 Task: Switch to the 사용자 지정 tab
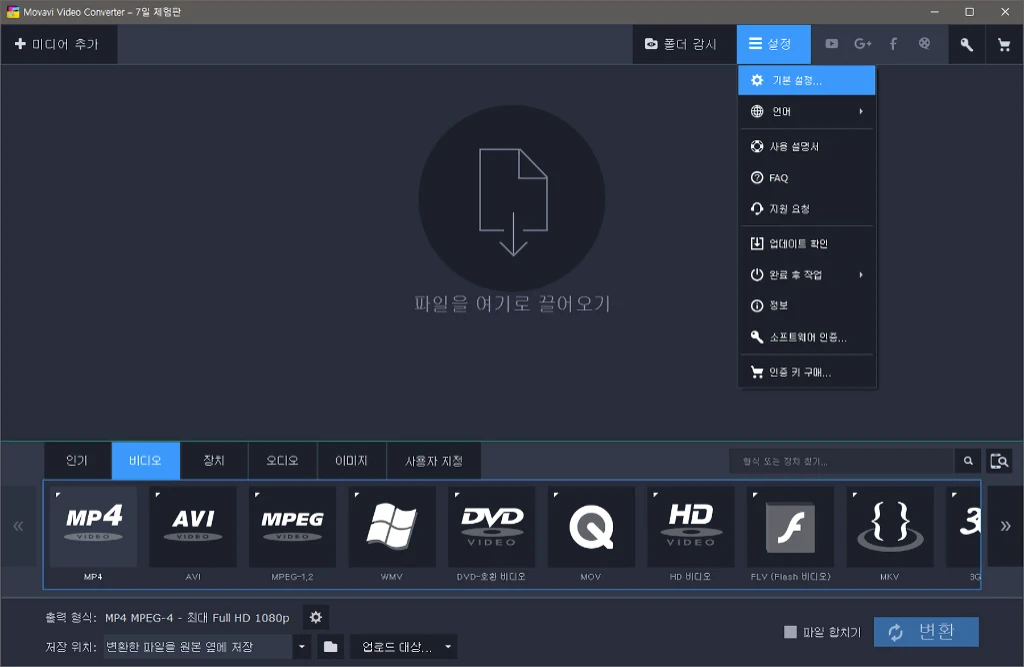tap(434, 461)
